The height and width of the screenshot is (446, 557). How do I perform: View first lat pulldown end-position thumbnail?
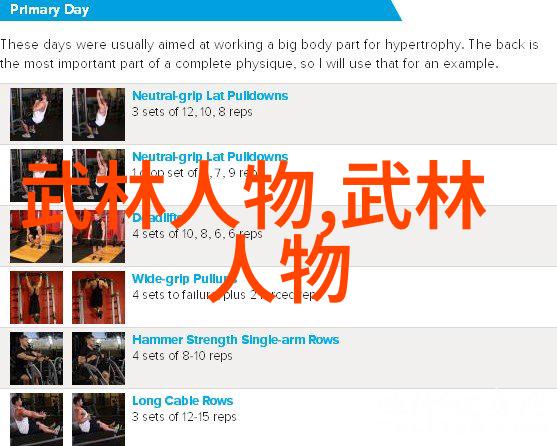click(98, 114)
